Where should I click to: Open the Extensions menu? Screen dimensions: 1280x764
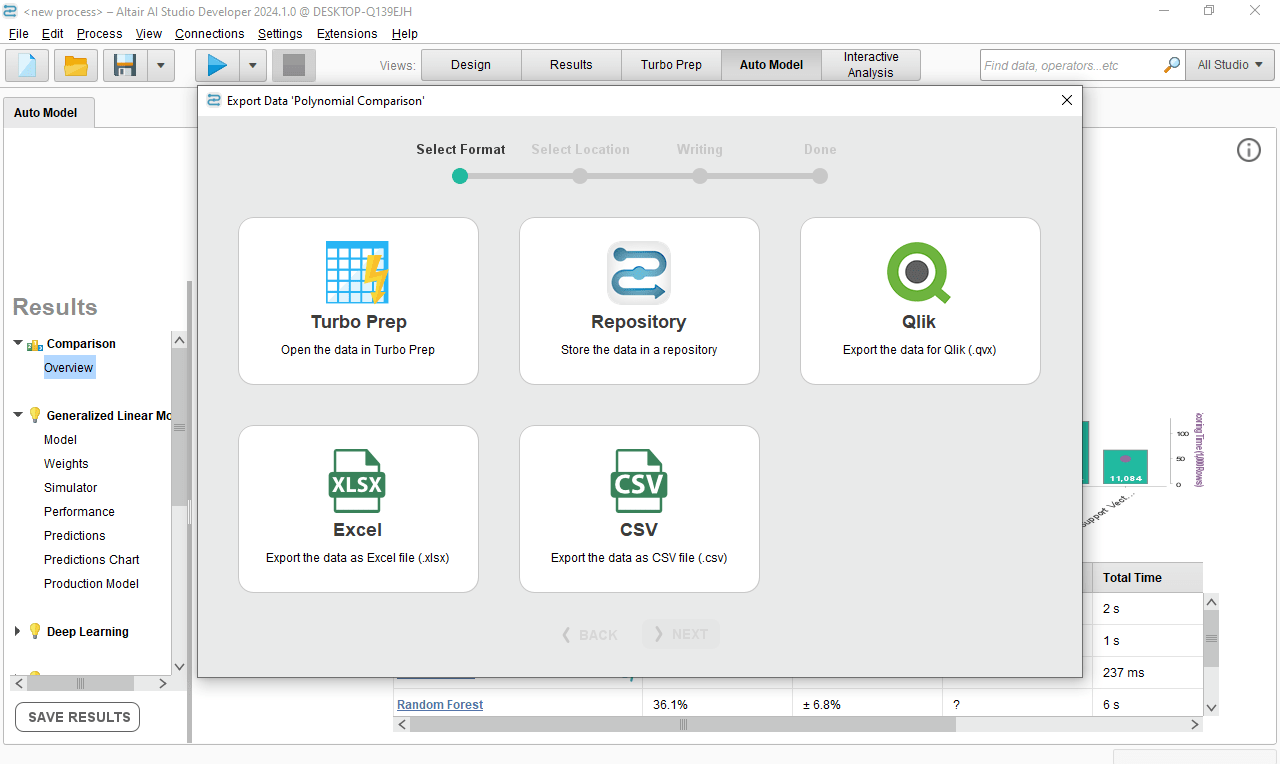click(347, 33)
